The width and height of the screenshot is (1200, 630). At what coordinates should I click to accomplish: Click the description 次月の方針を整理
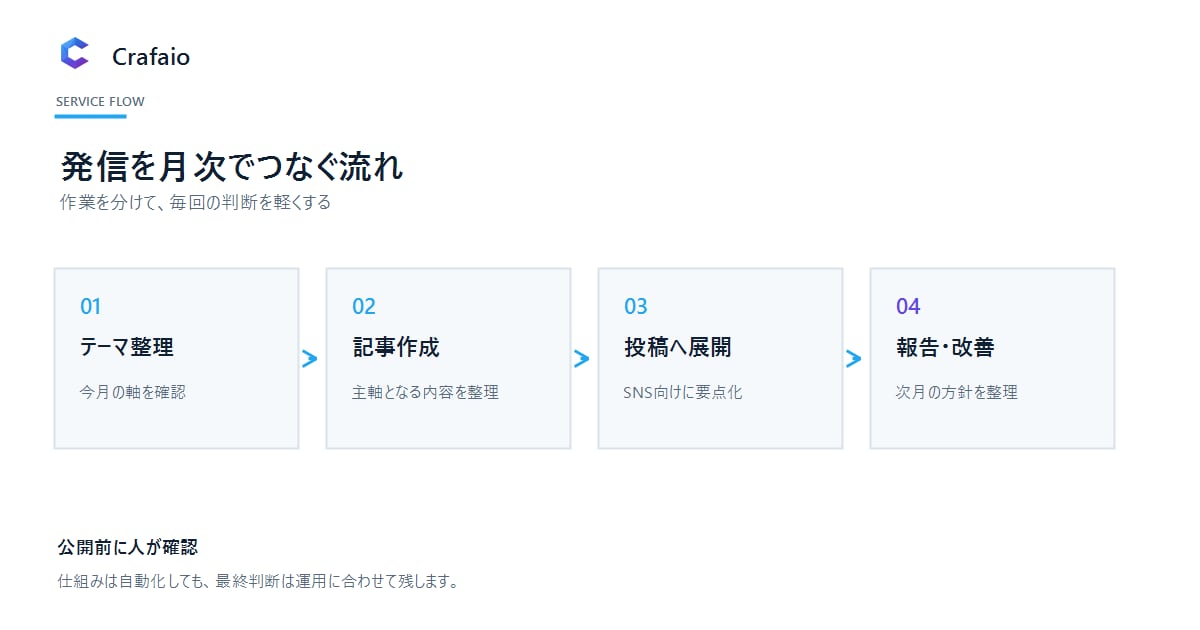point(957,392)
